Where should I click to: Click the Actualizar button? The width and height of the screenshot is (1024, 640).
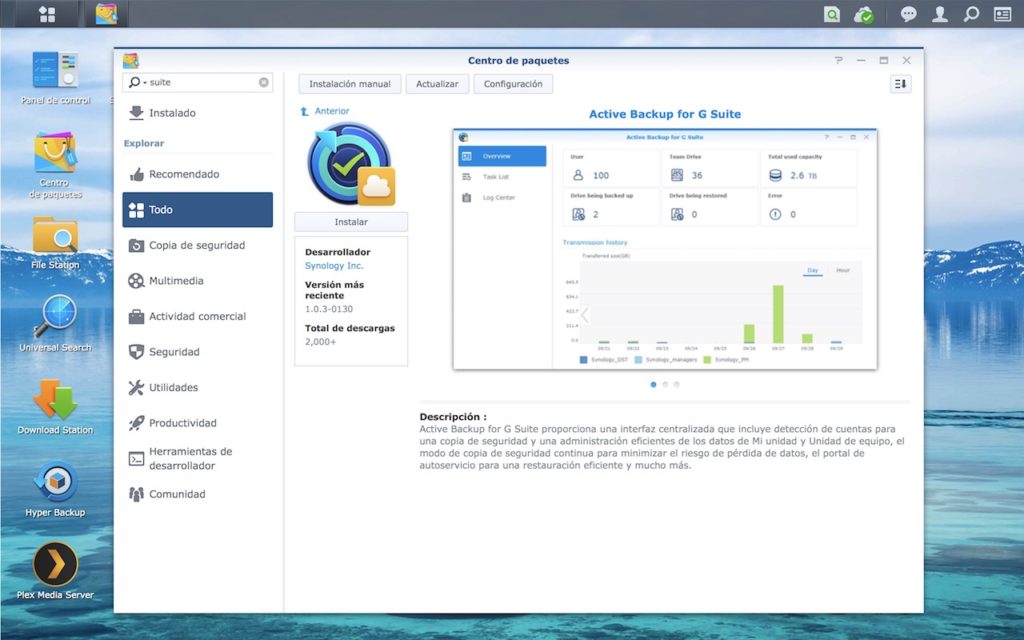point(438,84)
